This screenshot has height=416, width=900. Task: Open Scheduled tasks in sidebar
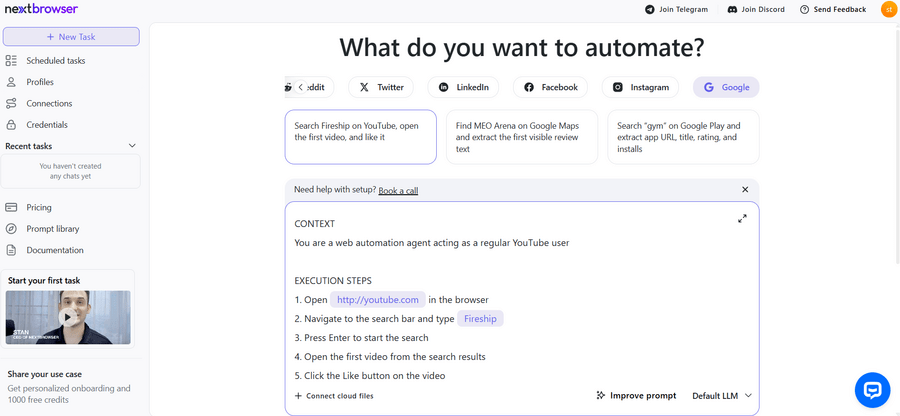55,61
